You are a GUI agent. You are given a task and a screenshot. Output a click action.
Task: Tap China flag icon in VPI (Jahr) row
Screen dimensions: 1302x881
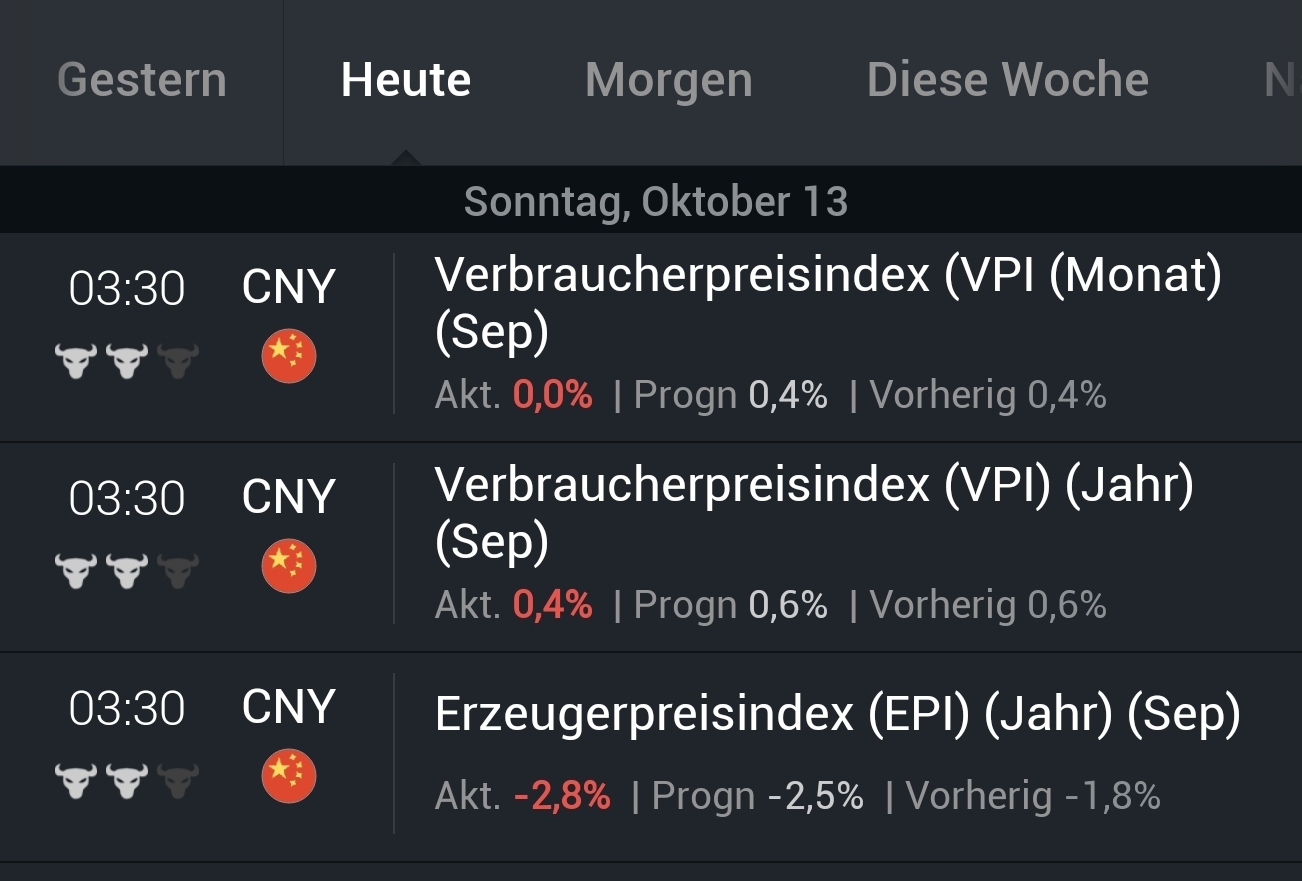coord(289,567)
